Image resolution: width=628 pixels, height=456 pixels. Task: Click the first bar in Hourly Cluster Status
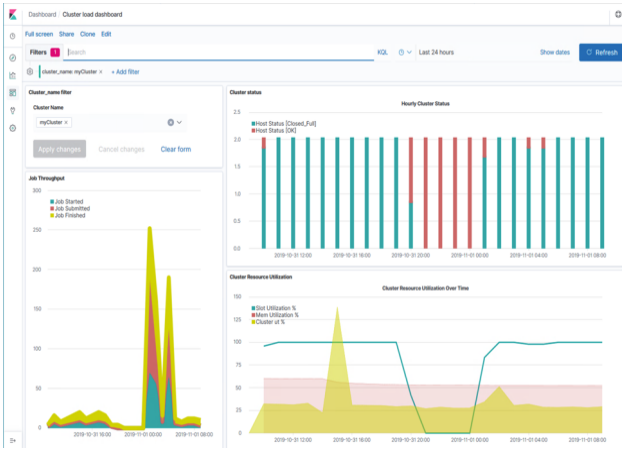(x=264, y=193)
